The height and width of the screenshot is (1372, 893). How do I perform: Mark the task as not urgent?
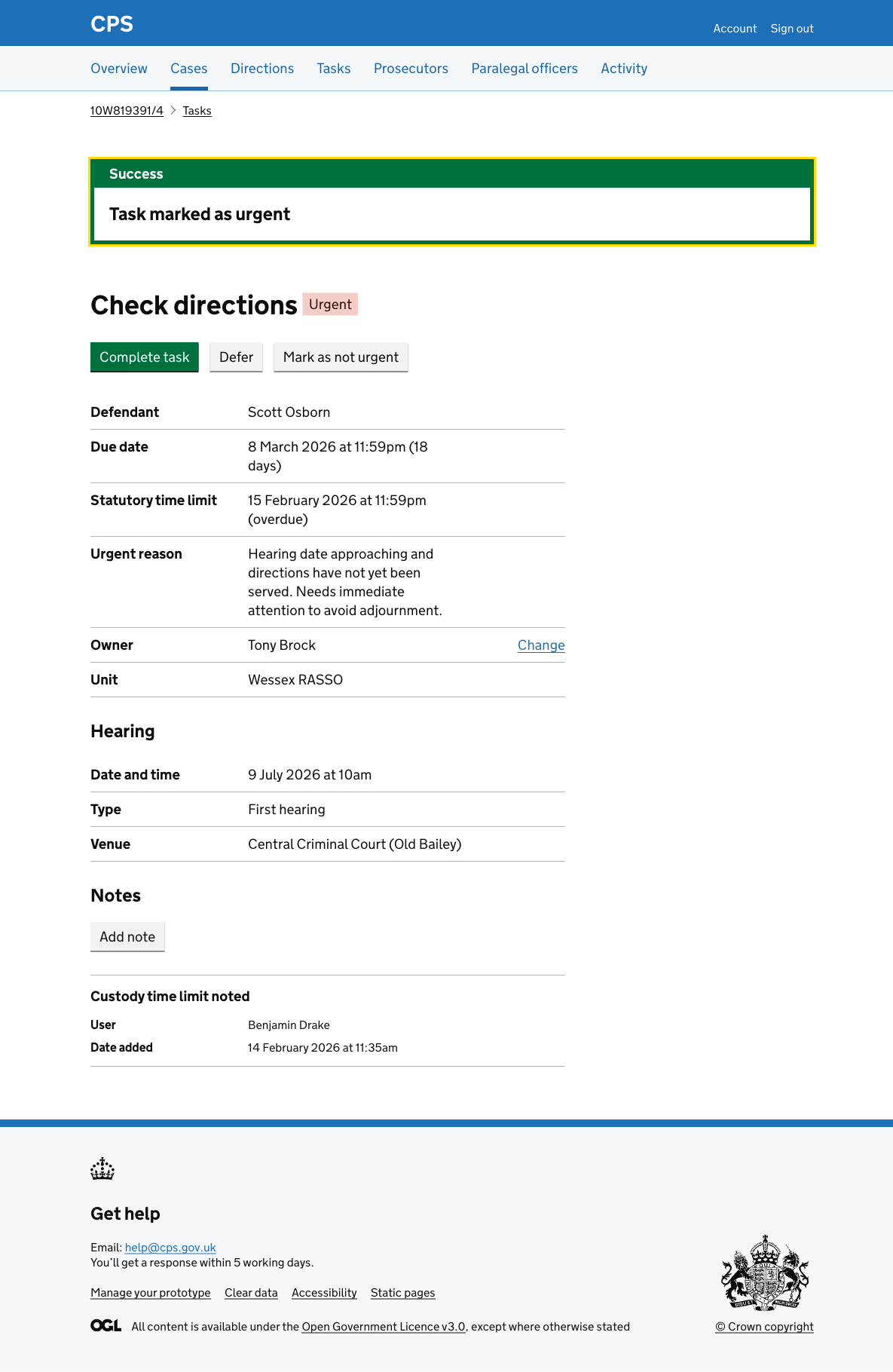(x=341, y=357)
